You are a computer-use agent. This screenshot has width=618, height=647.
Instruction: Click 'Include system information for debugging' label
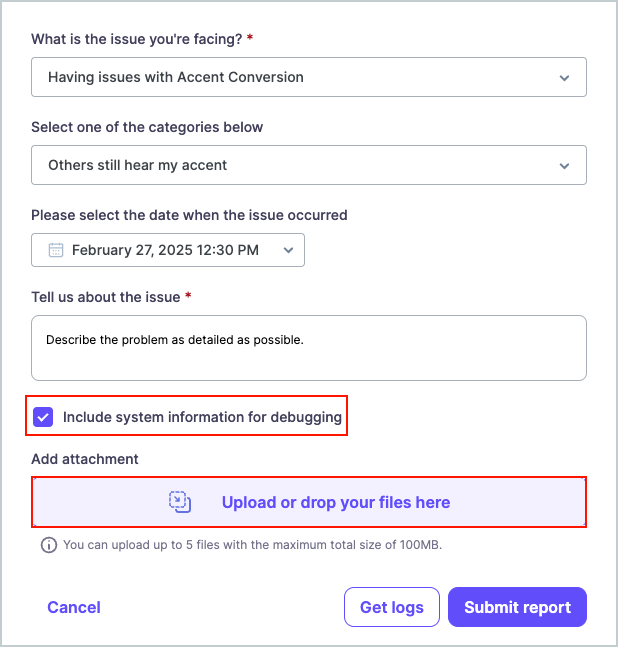[202, 417]
